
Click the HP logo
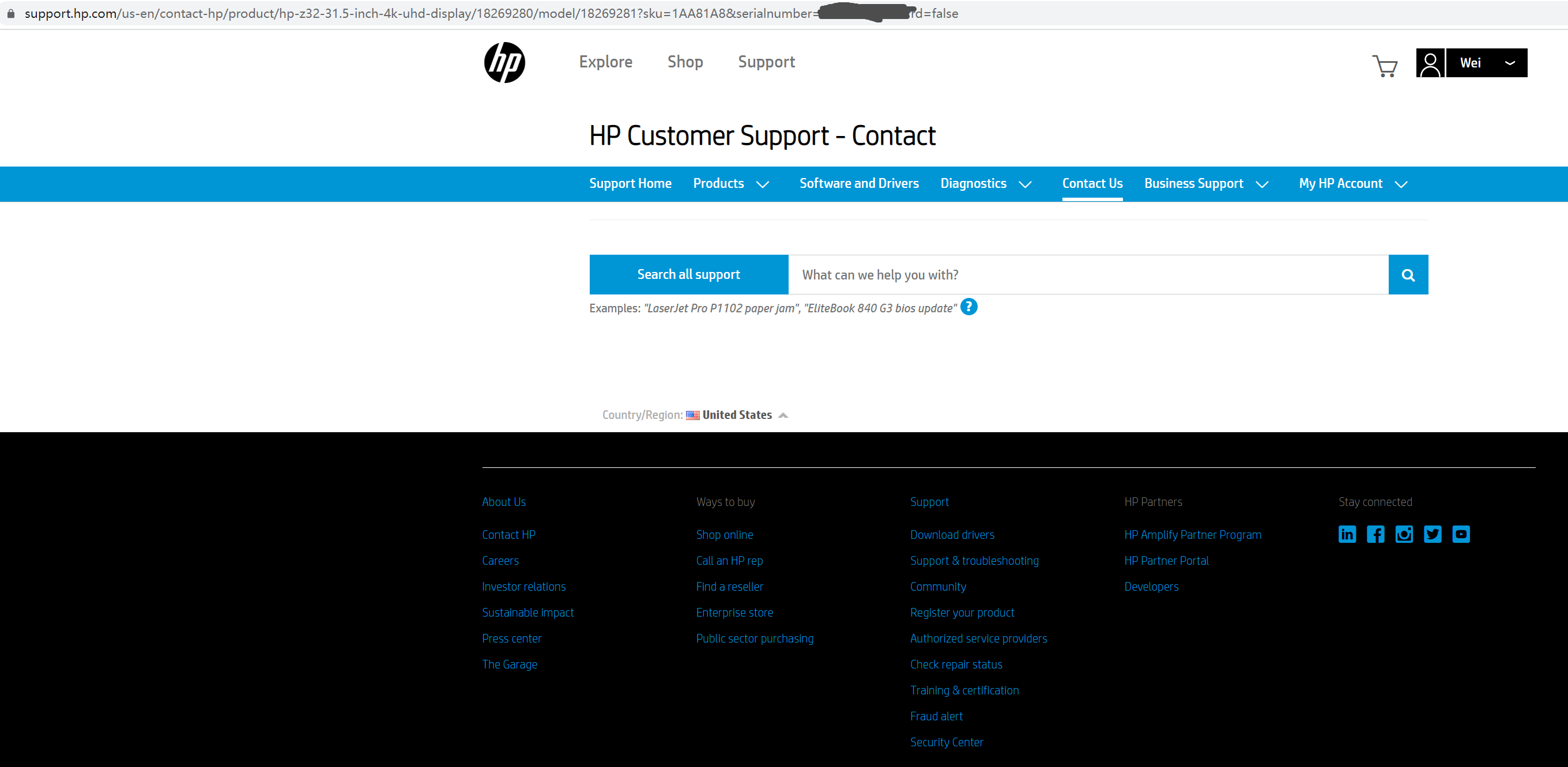click(504, 63)
